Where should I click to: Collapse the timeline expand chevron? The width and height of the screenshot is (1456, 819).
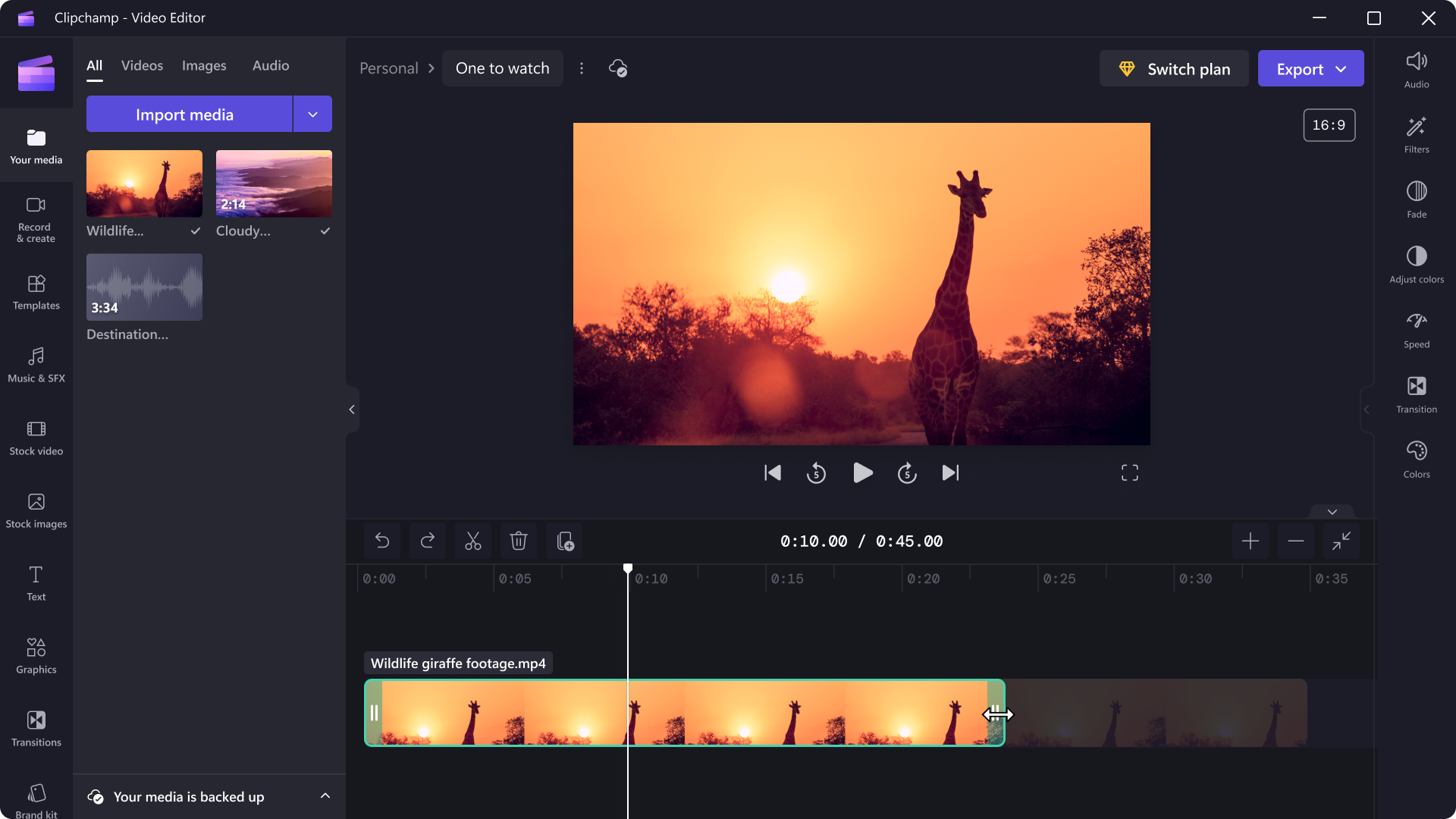pyautogui.click(x=1332, y=512)
